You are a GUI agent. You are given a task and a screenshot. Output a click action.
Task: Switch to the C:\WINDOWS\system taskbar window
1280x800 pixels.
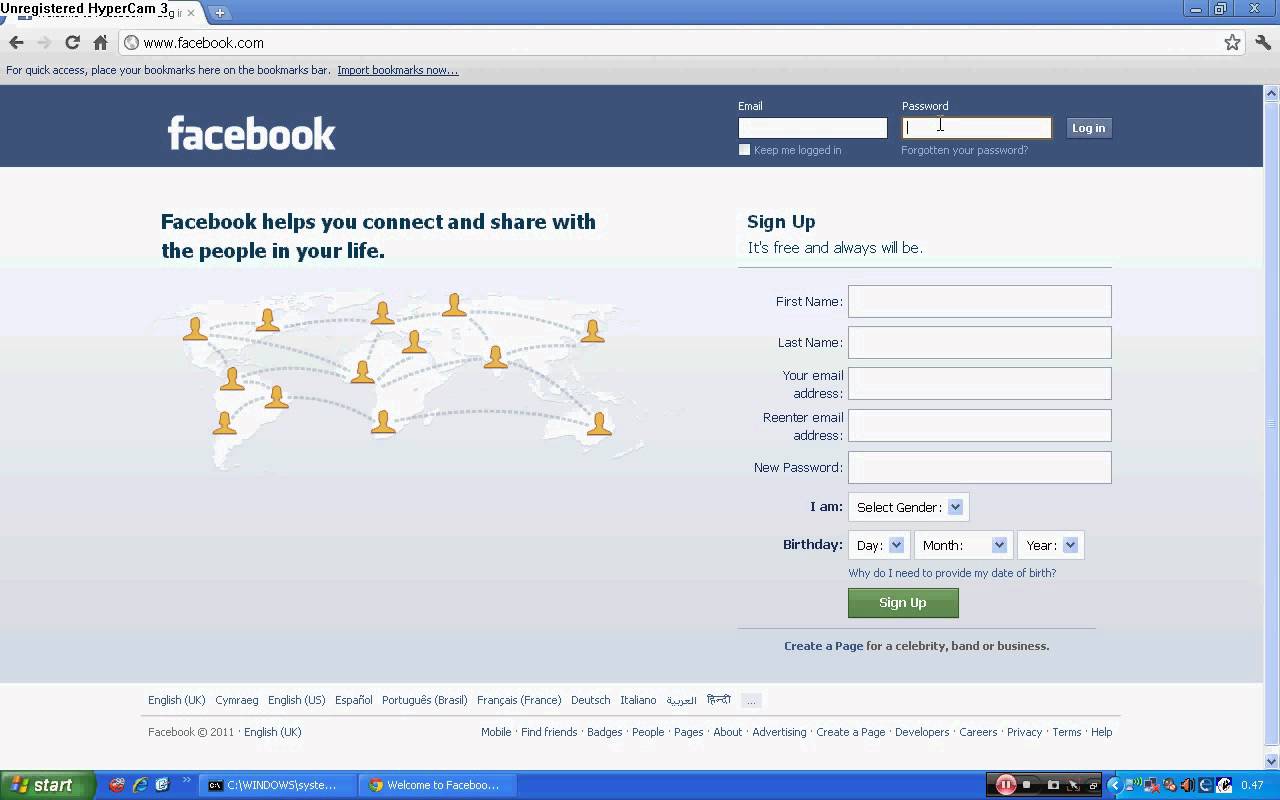click(278, 785)
